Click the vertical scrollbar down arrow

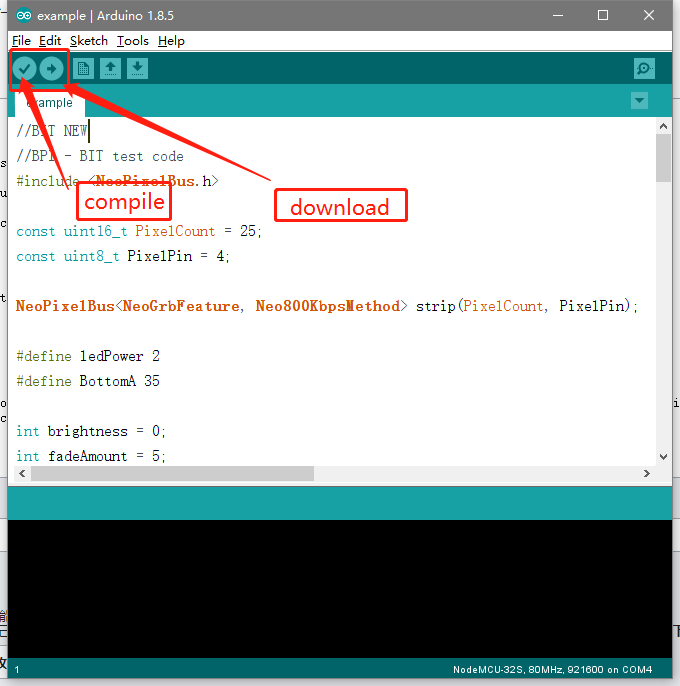coord(663,457)
